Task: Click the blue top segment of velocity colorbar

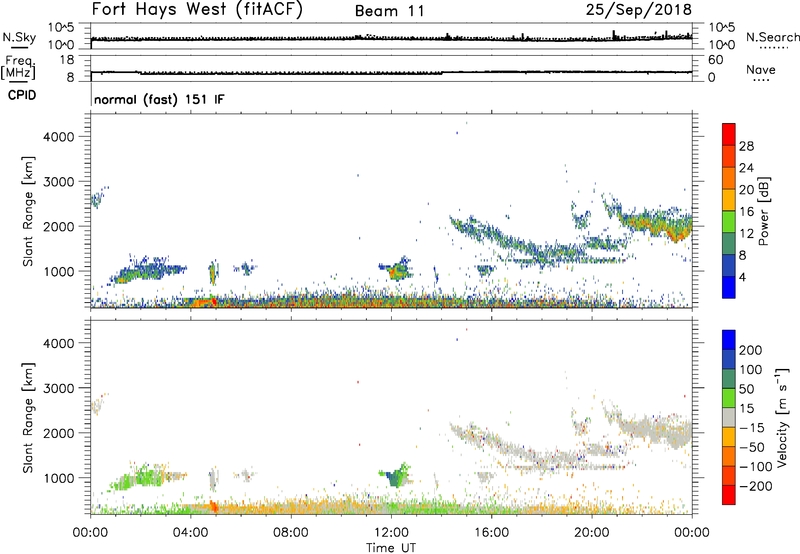Action: tap(729, 340)
